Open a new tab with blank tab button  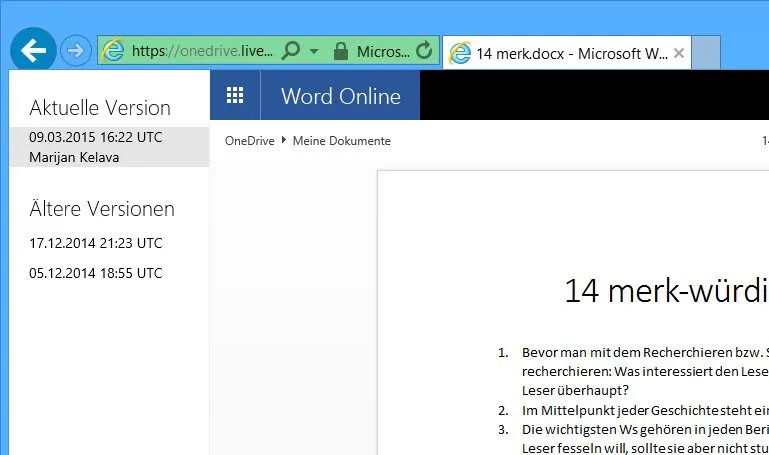tap(706, 52)
